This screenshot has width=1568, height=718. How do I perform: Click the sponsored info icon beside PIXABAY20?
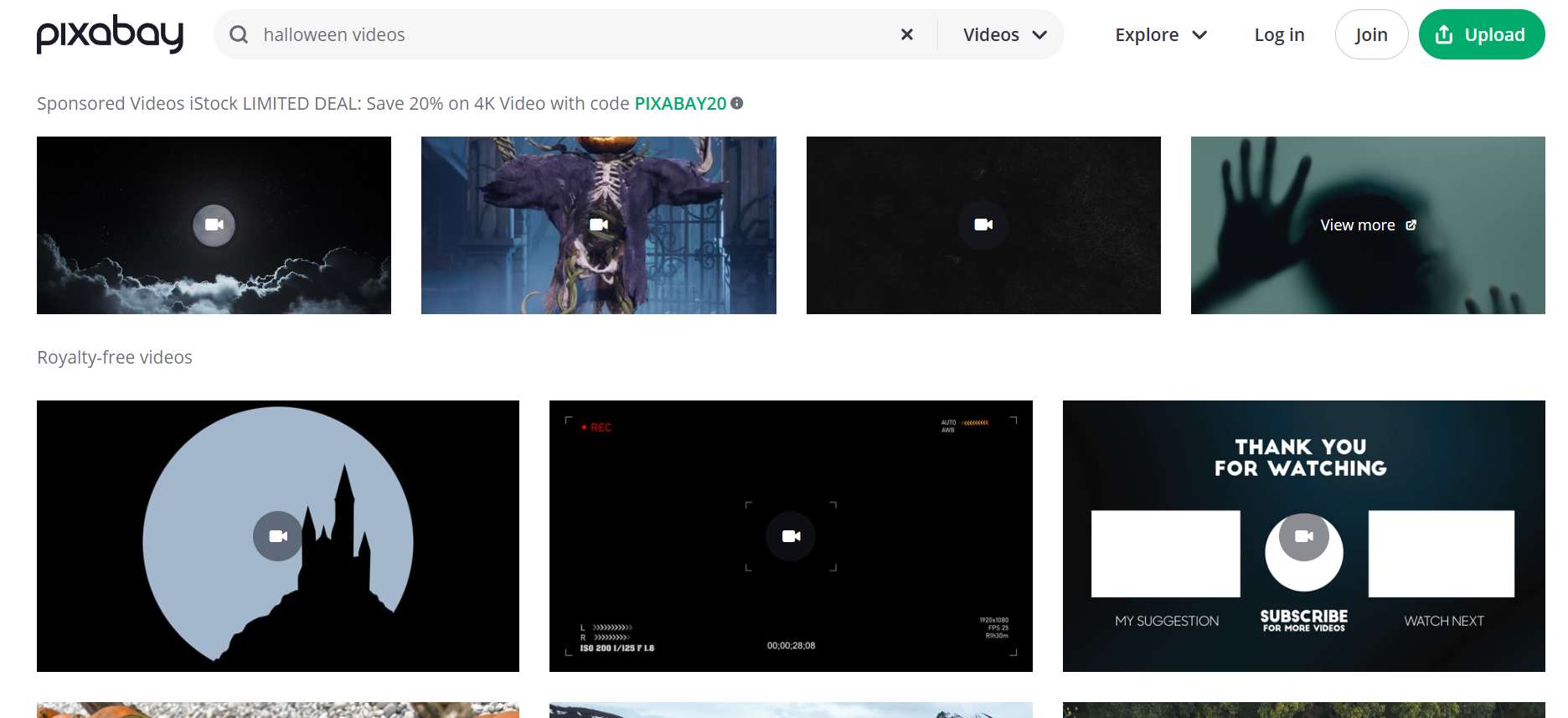point(737,103)
